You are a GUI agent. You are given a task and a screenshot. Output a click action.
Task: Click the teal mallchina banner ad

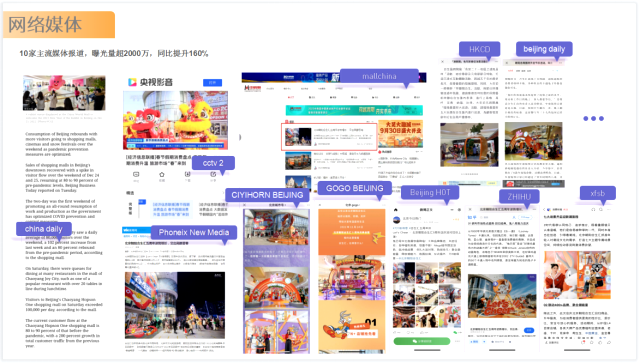click(354, 110)
